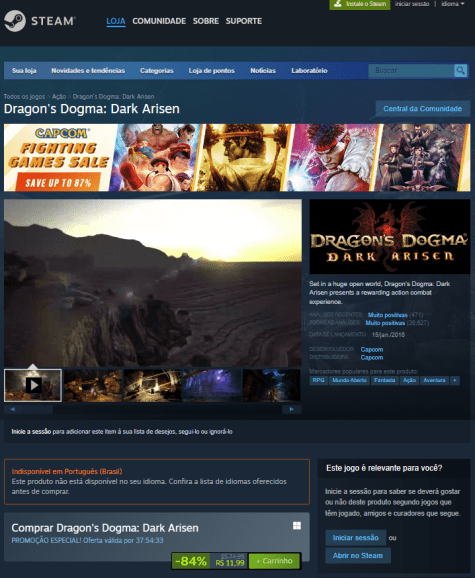Viewport: 475px width, 578px height.
Task: Click the R$ 11,99 price
Action: pos(230,563)
